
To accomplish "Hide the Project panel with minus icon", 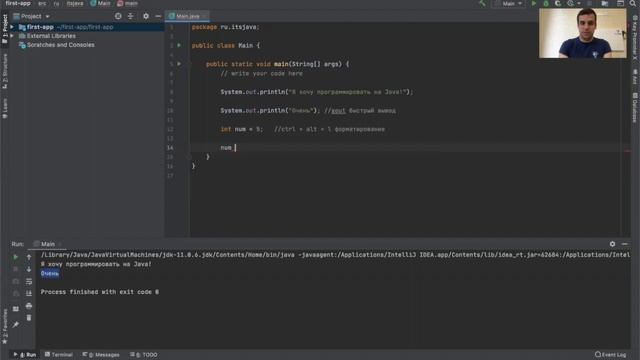I will tap(158, 16).
